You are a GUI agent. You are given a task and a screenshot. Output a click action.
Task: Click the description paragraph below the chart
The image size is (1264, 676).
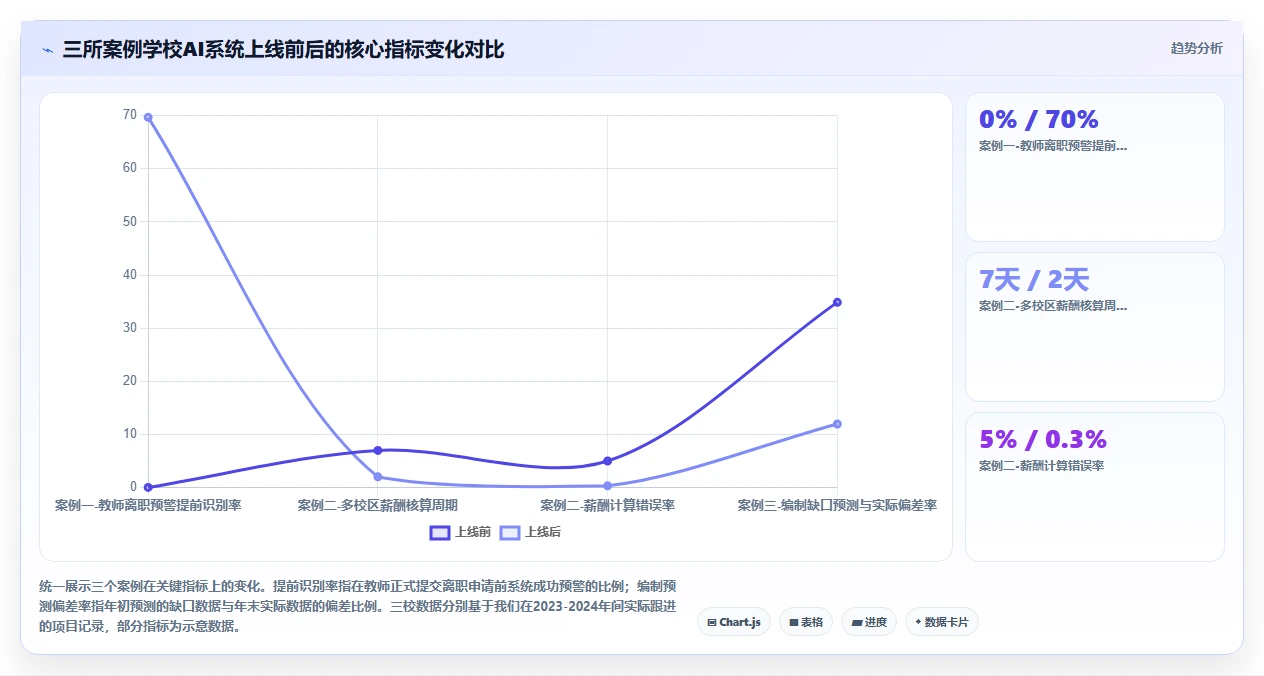pyautogui.click(x=359, y=606)
